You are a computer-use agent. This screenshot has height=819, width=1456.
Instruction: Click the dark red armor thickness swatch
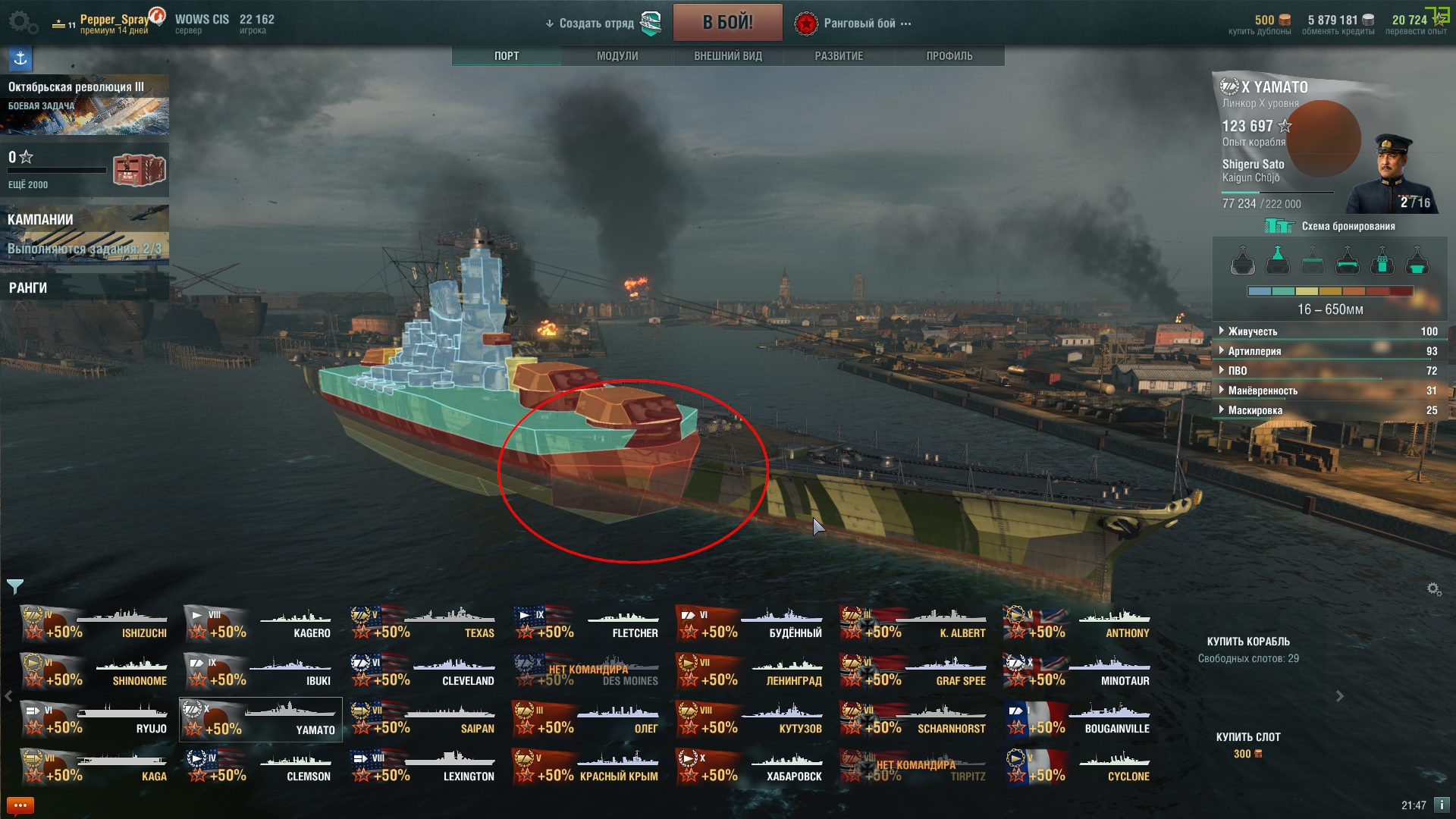(1401, 291)
